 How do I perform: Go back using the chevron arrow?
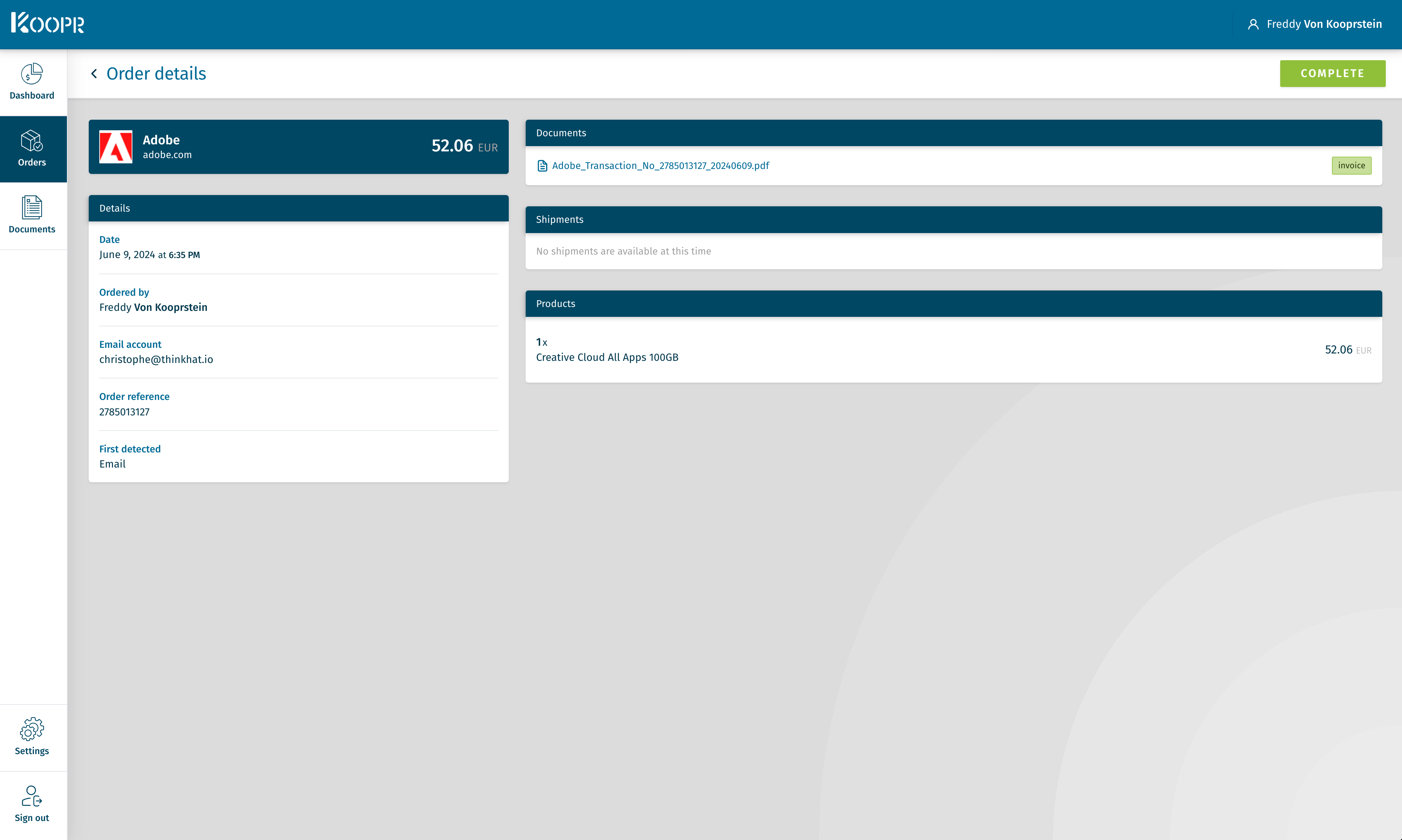pyautogui.click(x=94, y=74)
